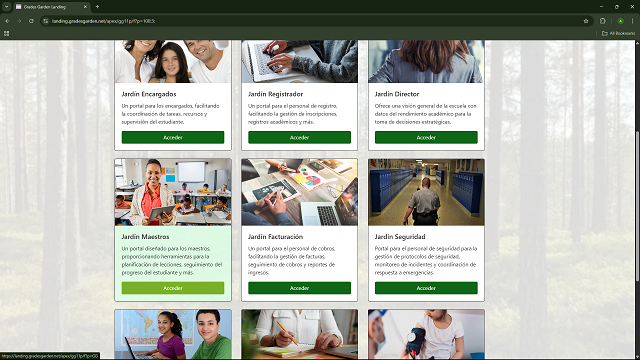
Task: Click the browser forward arrow
Action: coord(19,21)
